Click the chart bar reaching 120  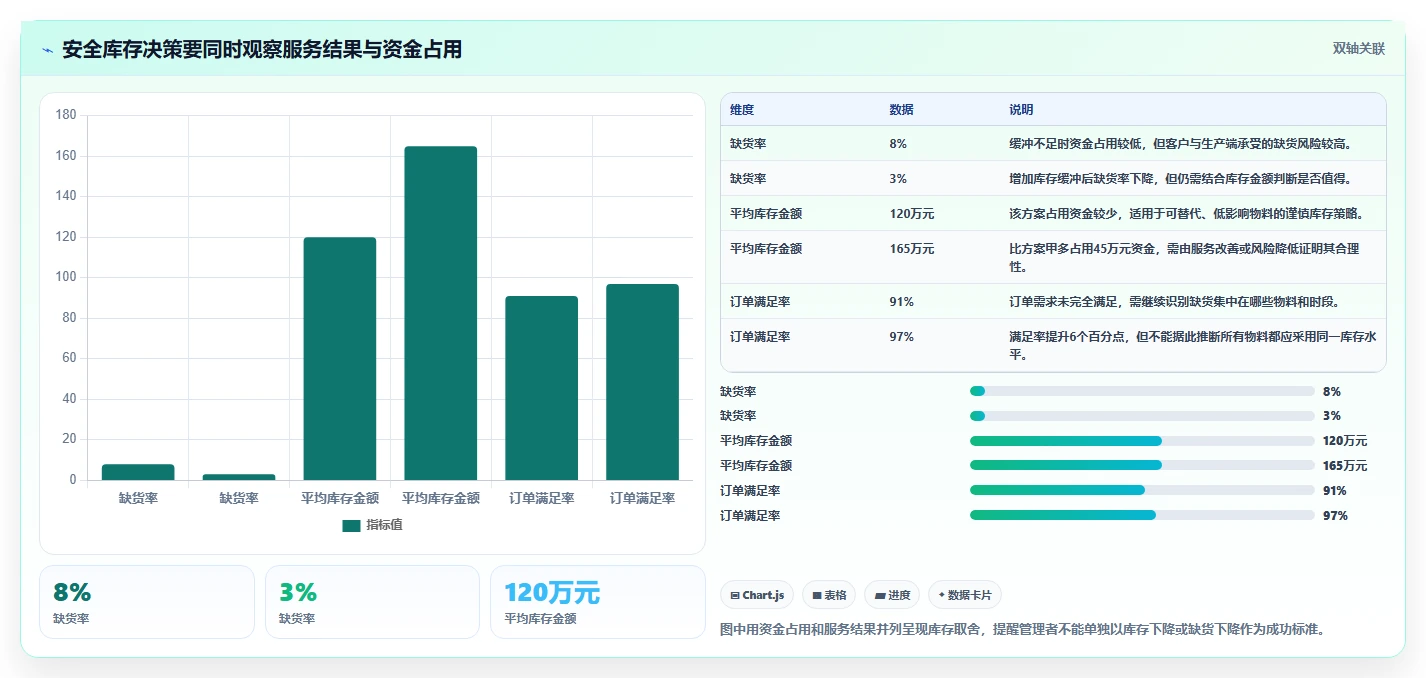tap(340, 359)
